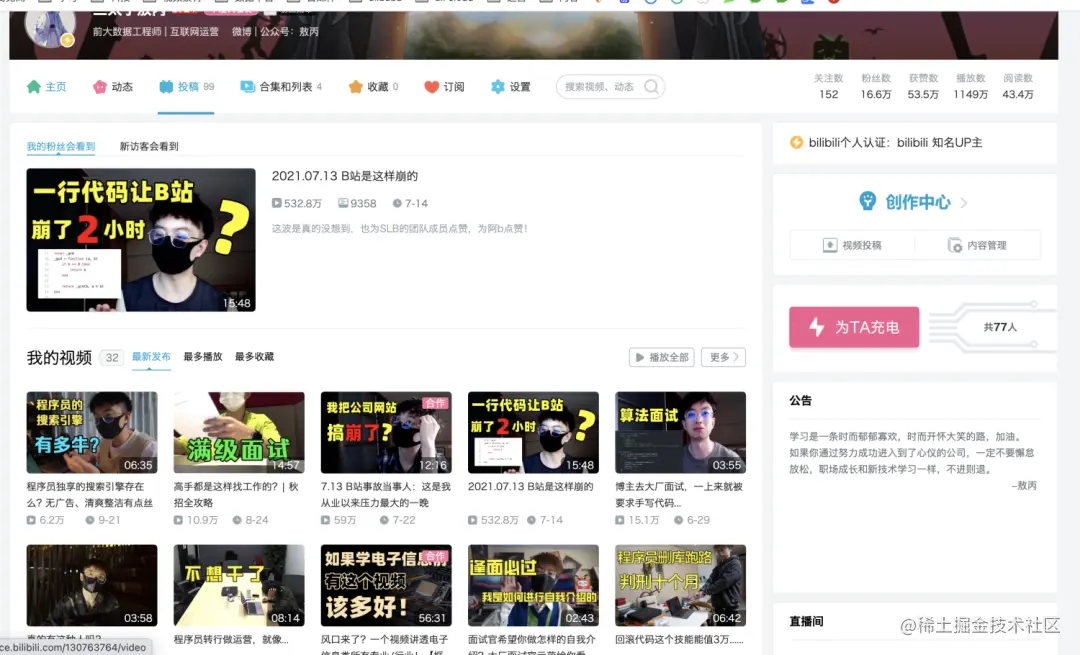Focus the 搜索视频、动态 search box
The image size is (1080, 655).
[610, 87]
